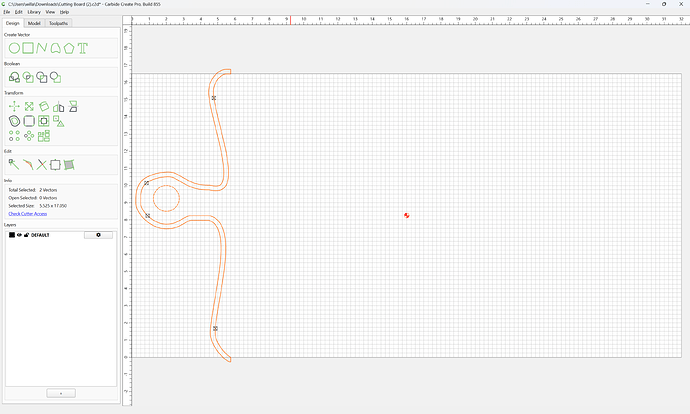
Task: Minimize the Carbide Create window
Action: click(647, 4)
